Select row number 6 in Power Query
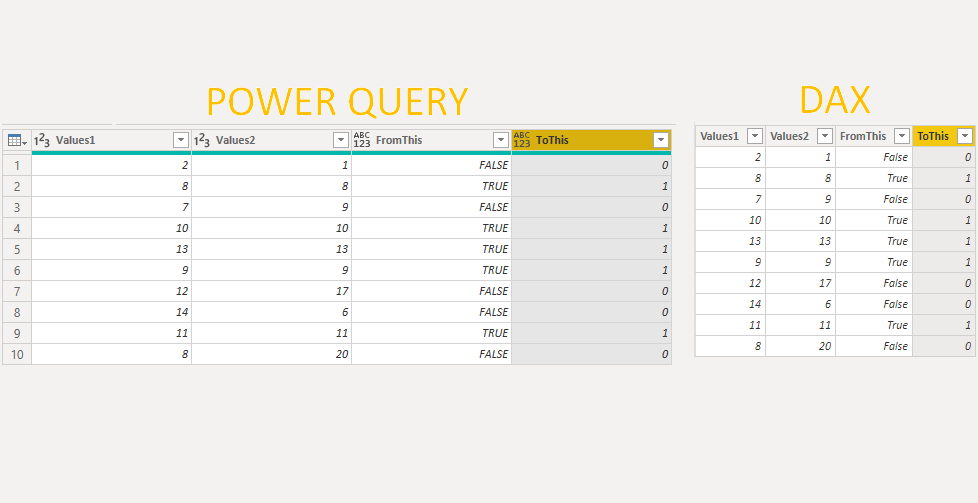Image resolution: width=978 pixels, height=503 pixels. tap(17, 270)
